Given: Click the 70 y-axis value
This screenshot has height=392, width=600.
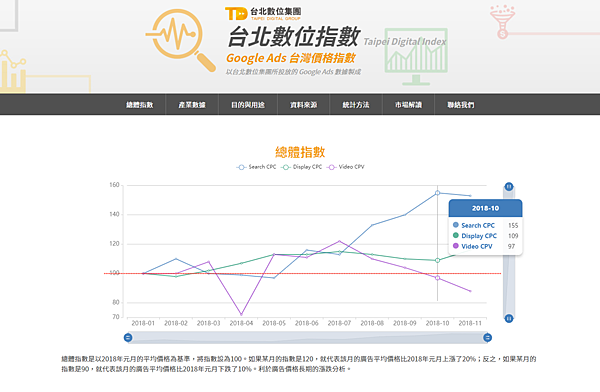Looking at the screenshot, I should point(116,317).
